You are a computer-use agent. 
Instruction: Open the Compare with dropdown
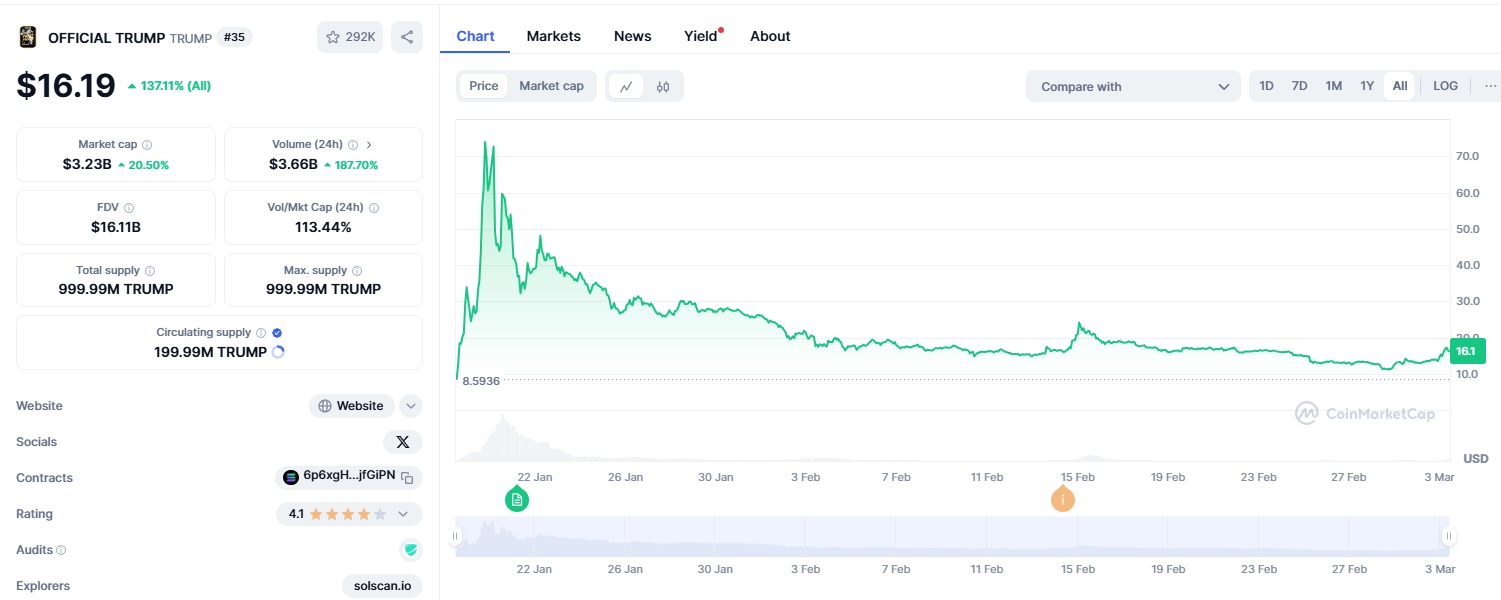[1133, 86]
